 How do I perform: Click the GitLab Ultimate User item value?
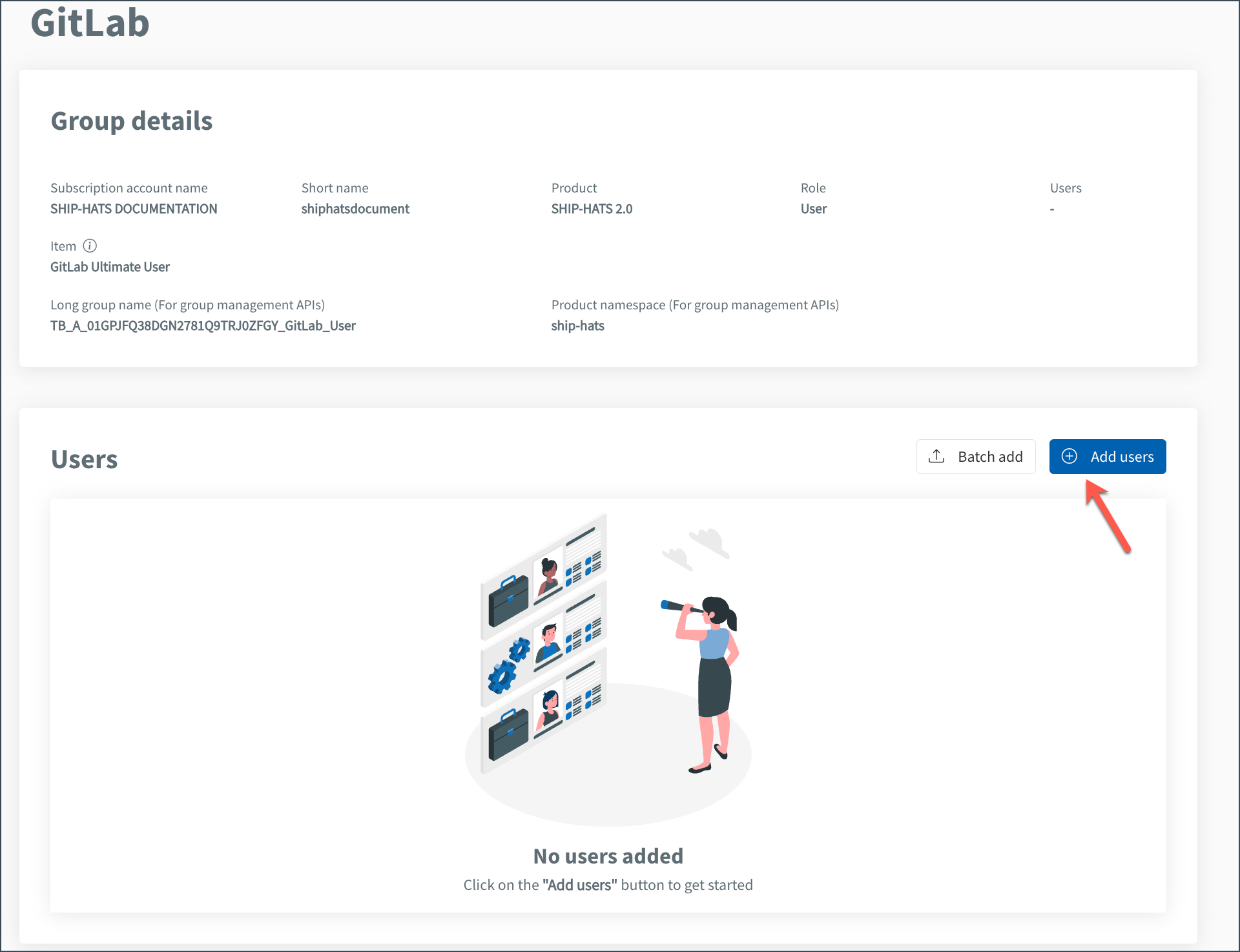pos(110,267)
